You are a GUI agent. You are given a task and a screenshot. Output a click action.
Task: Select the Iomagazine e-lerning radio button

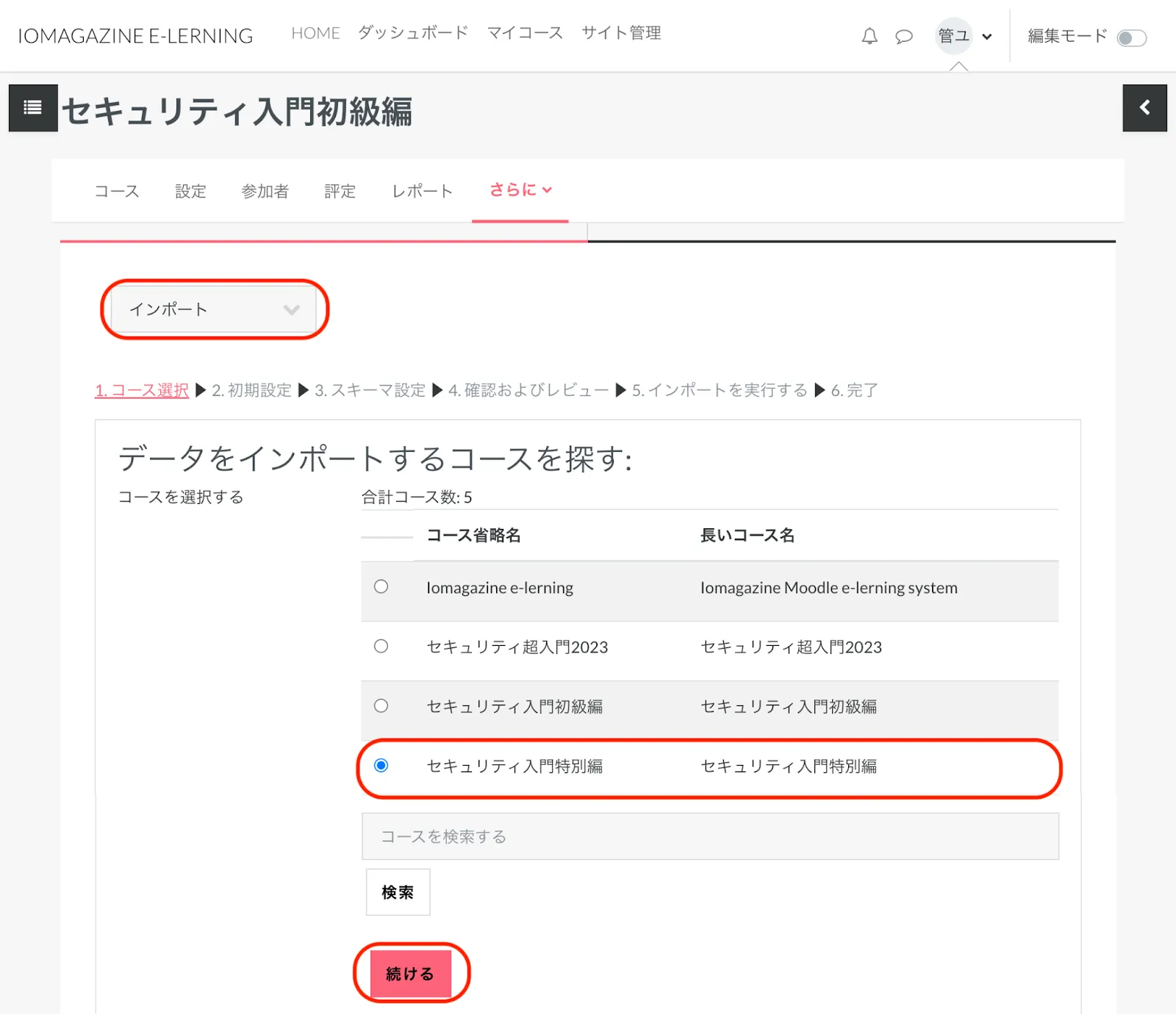click(x=381, y=586)
